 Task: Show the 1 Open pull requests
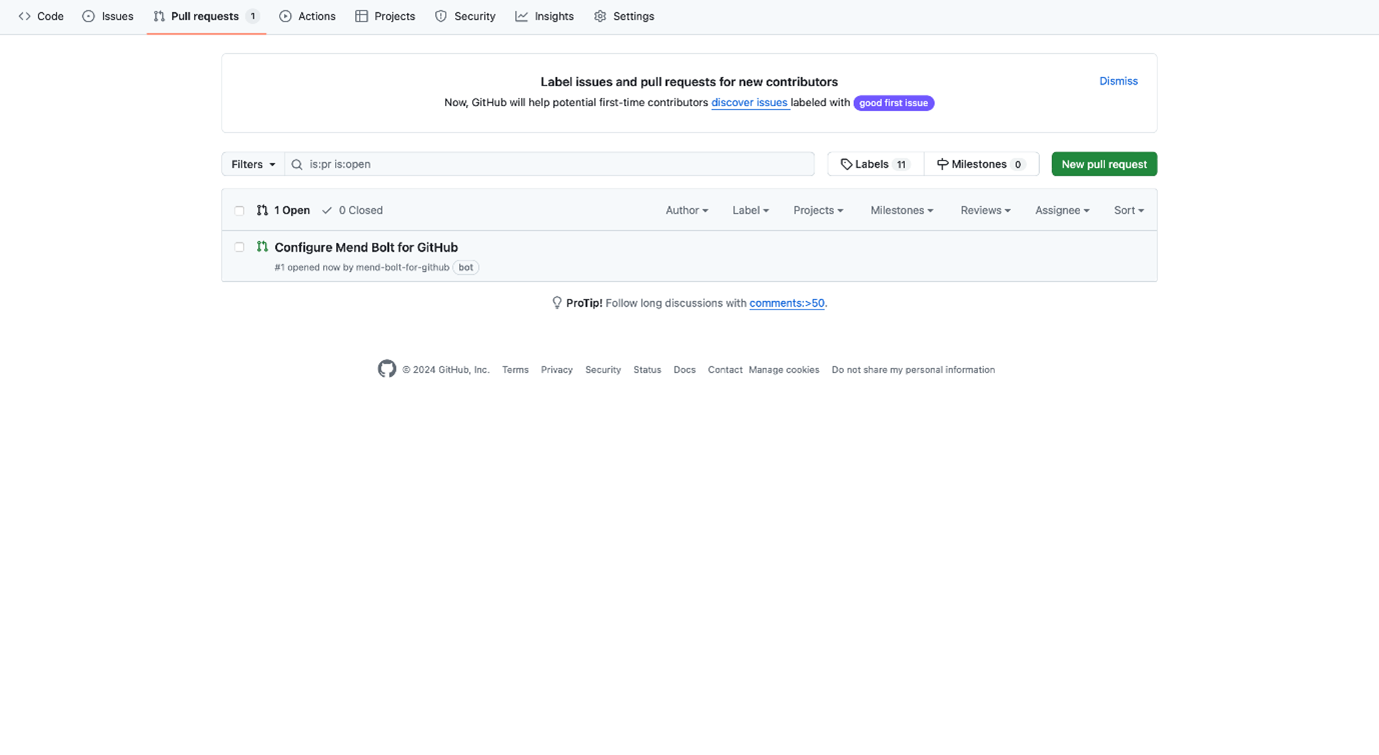(283, 210)
